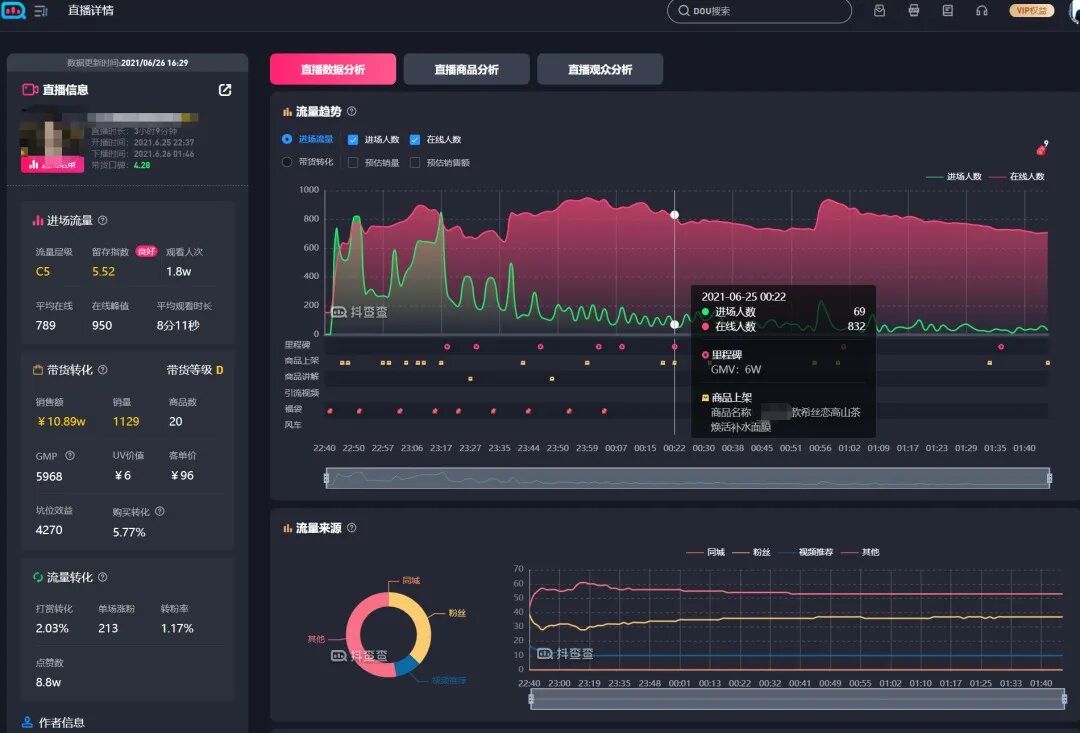Image resolution: width=1080 pixels, height=733 pixels.
Task: Click the 作者信息 person icon
Action: (x=27, y=722)
